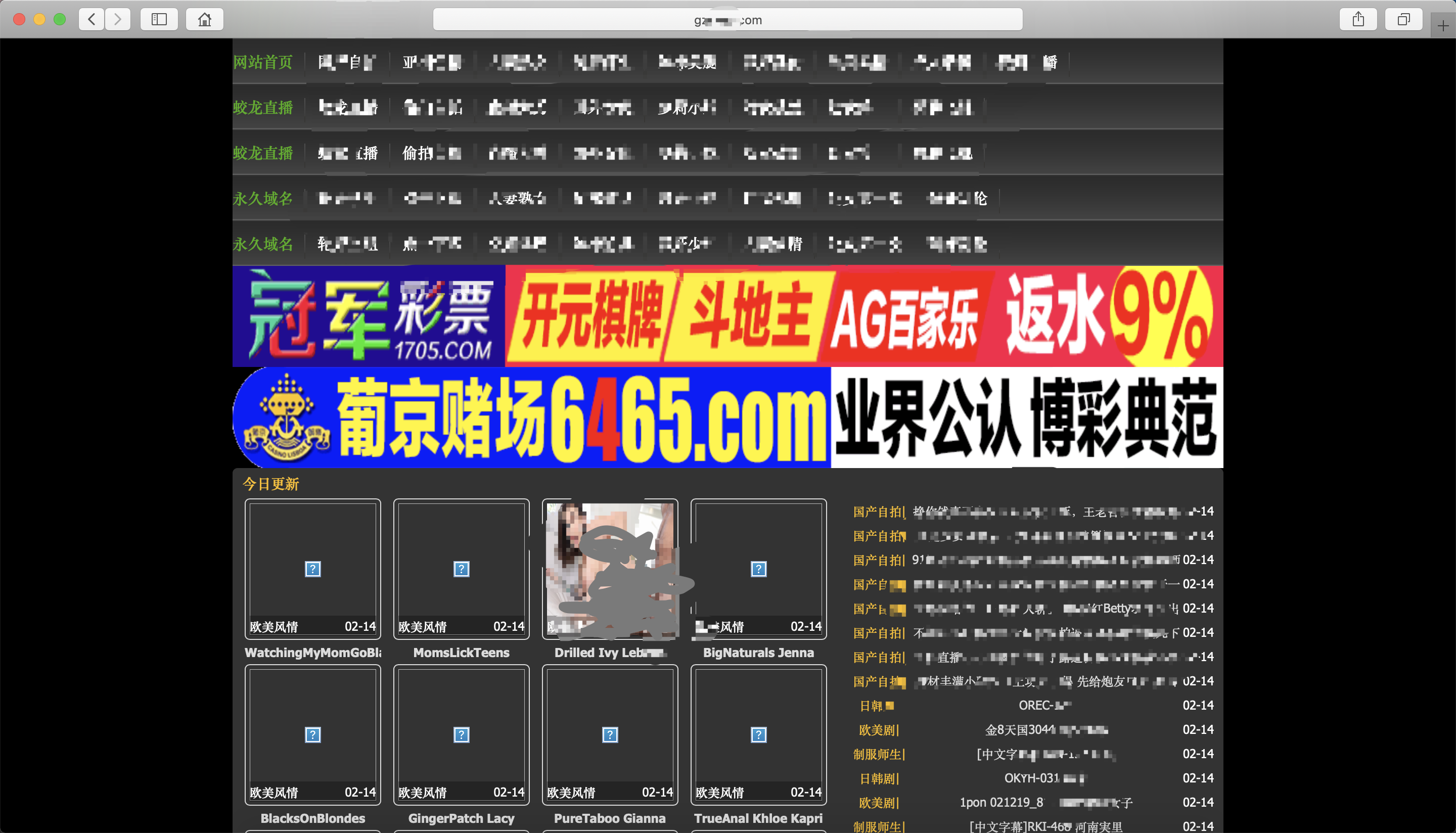Open the BigNaturals Jenna title link
The height and width of the screenshot is (833, 1456).
tap(759, 653)
